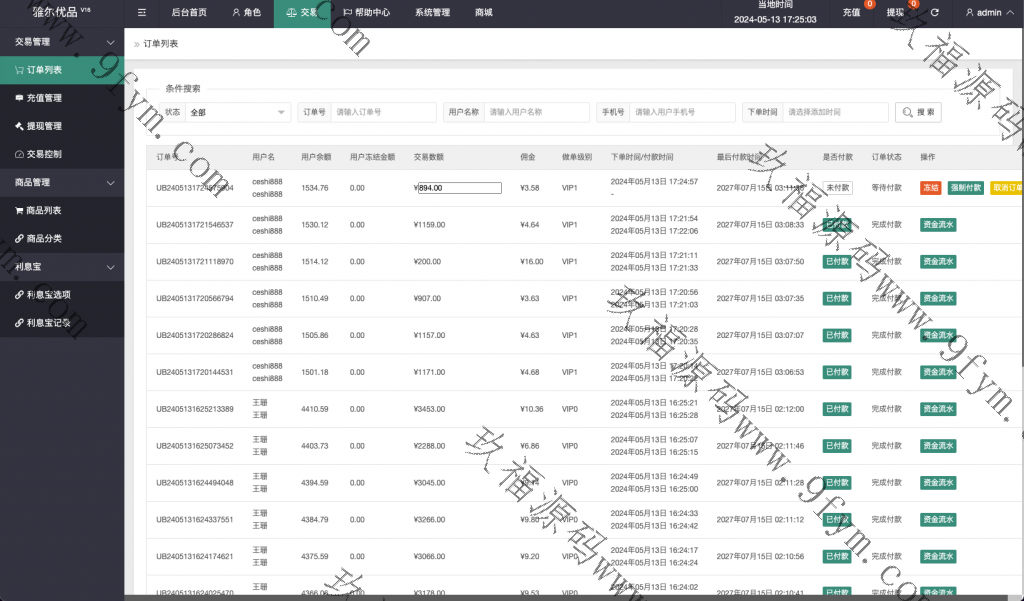
Task: Click the clock icon beside 交易控制
Action: click(19, 154)
